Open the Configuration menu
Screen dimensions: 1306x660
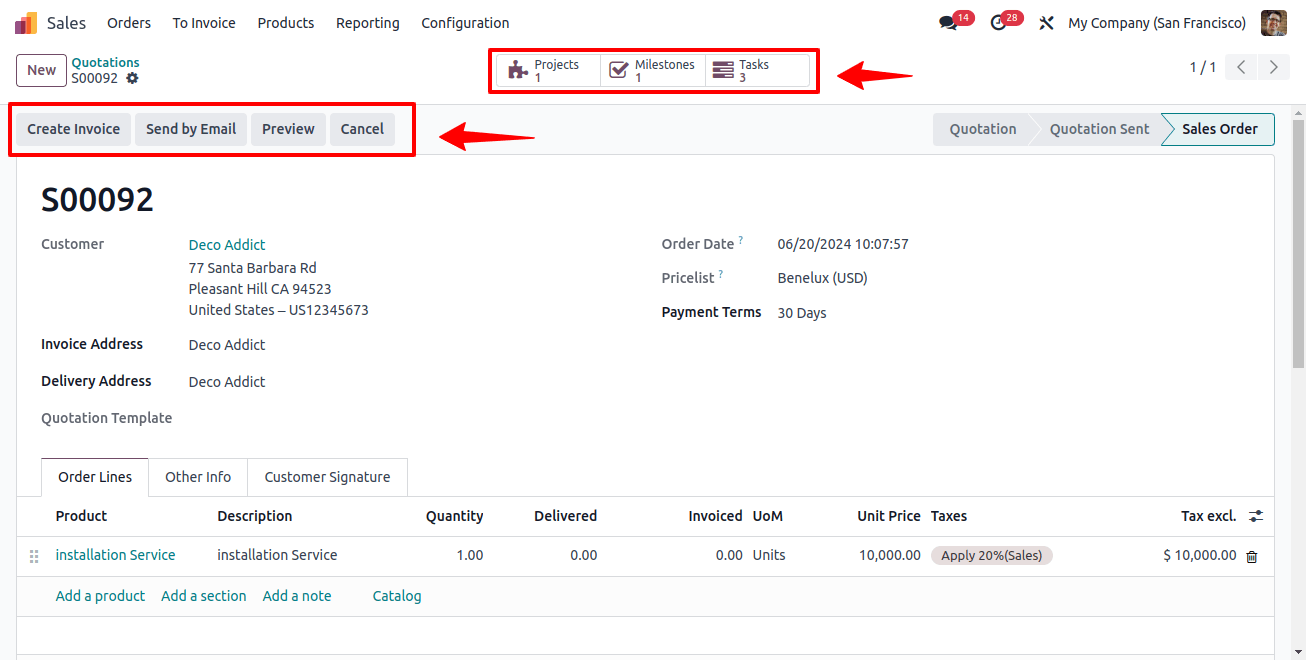(x=465, y=22)
